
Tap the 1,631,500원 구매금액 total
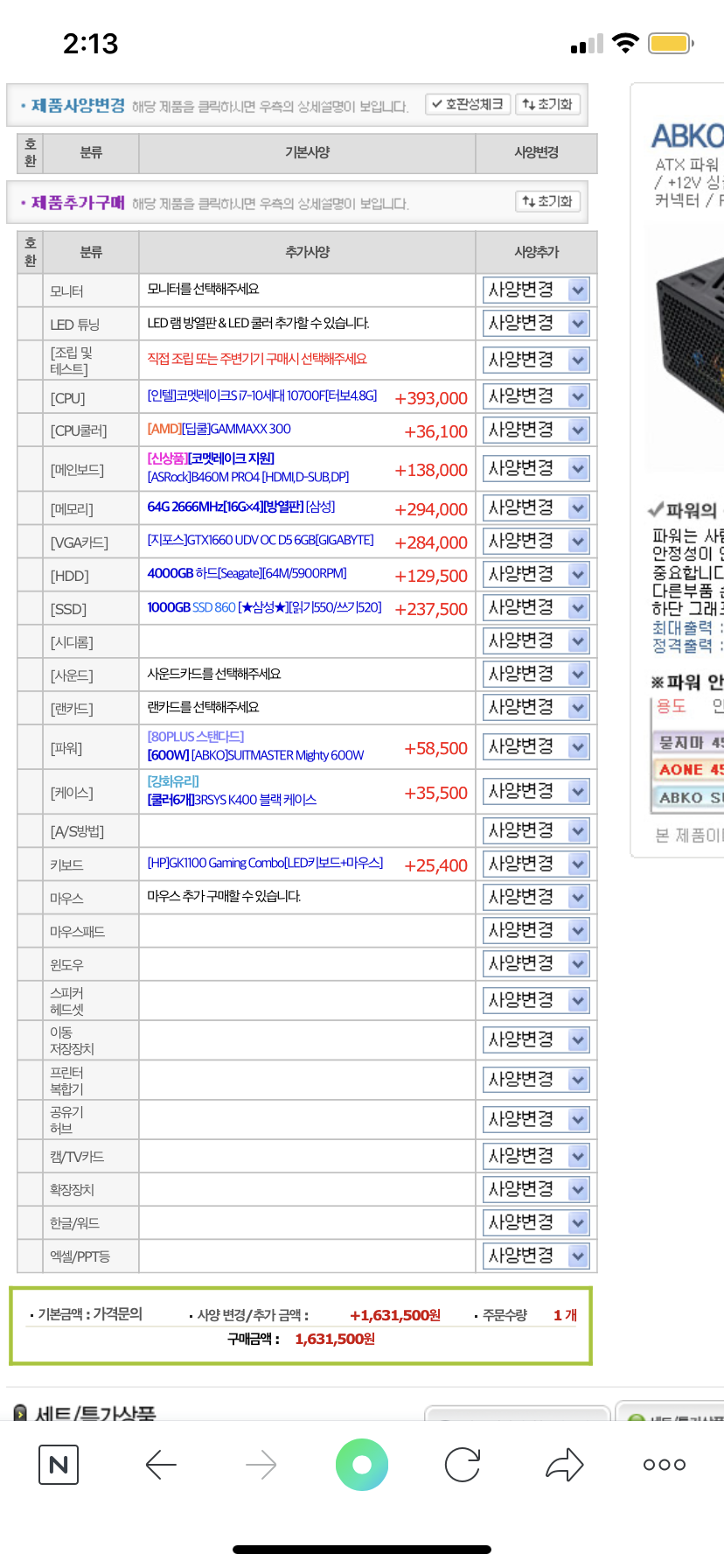tap(335, 1339)
